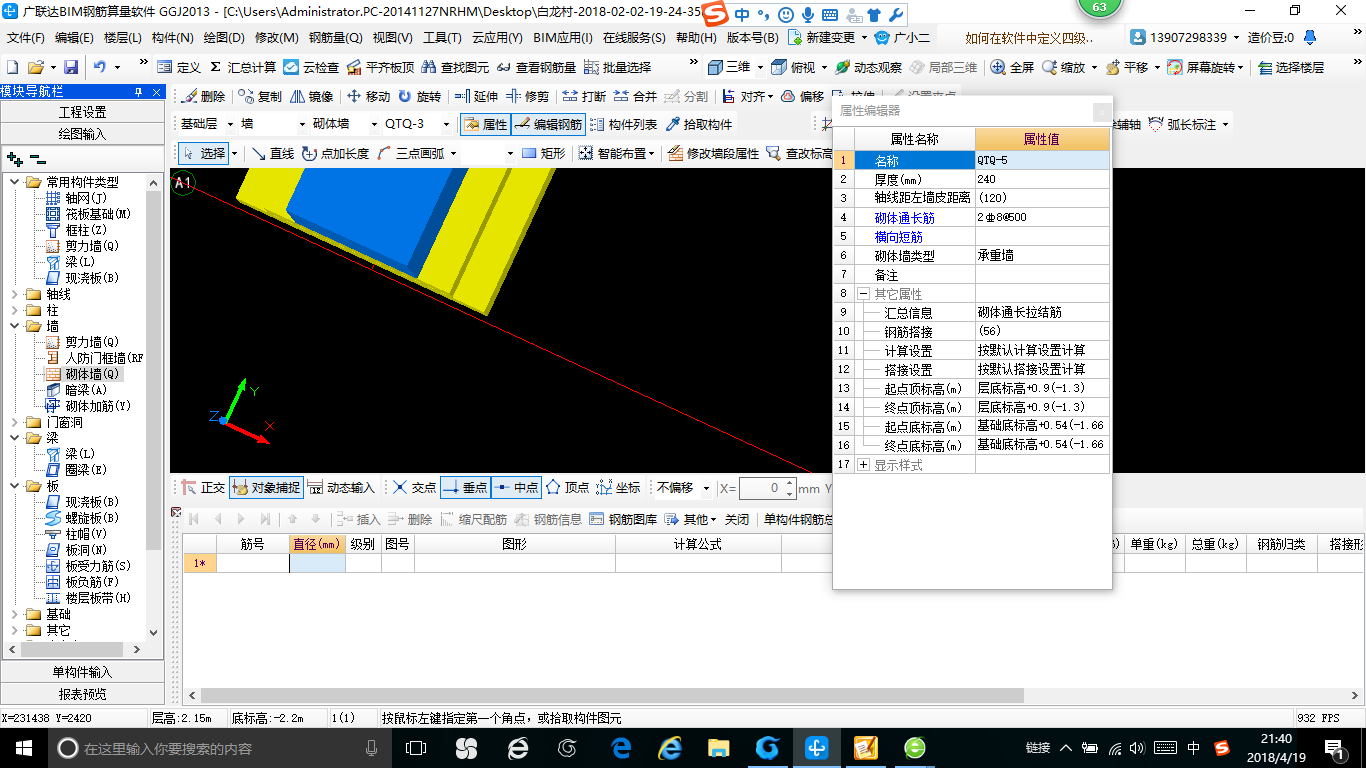Click the 矩形 rectangle draw tool
This screenshot has height=768, width=1366.
pyautogui.click(x=543, y=153)
